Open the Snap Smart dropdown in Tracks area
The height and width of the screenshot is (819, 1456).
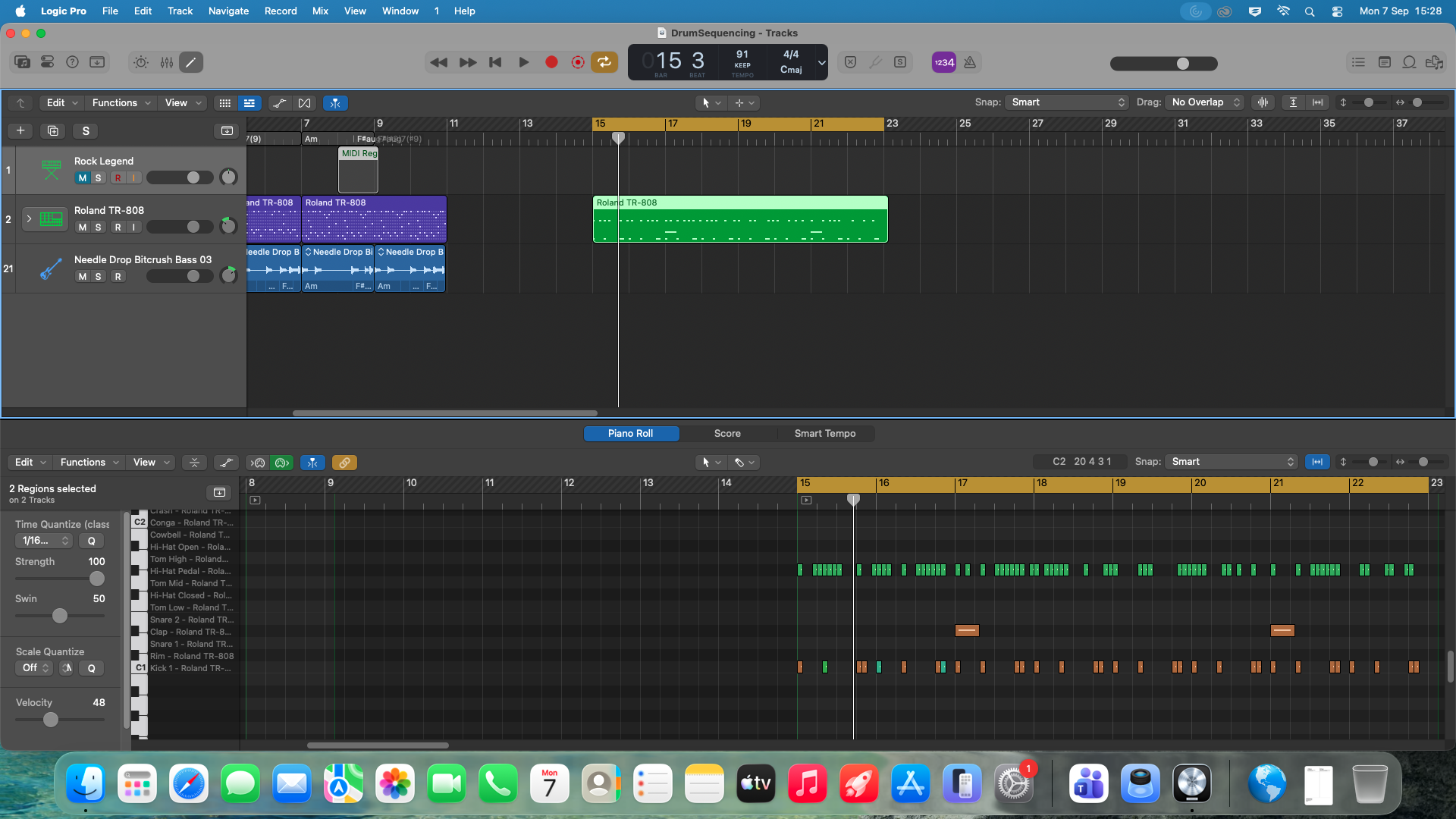[x=1067, y=102]
